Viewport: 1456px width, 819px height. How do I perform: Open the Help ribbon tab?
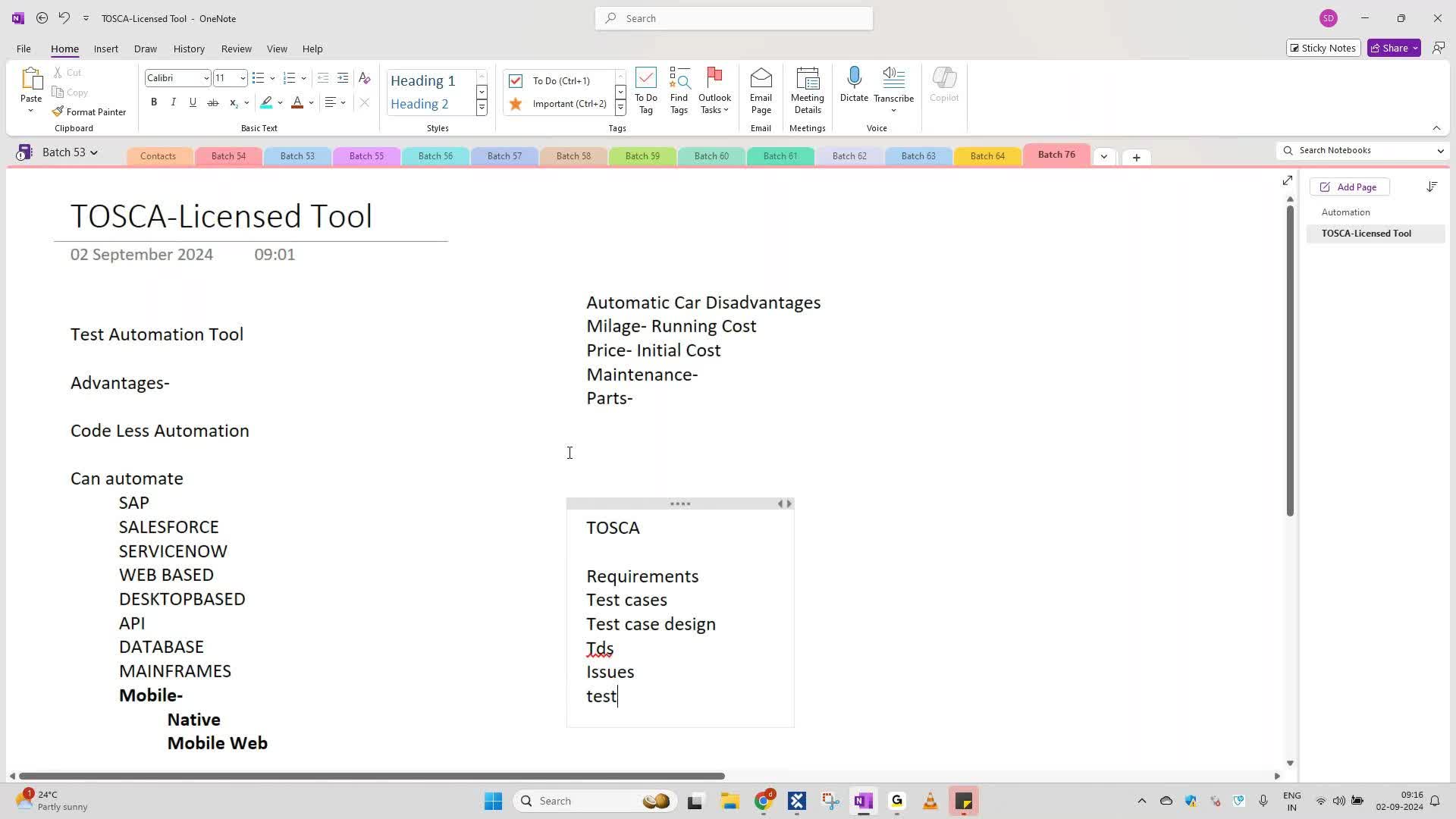coord(312,49)
